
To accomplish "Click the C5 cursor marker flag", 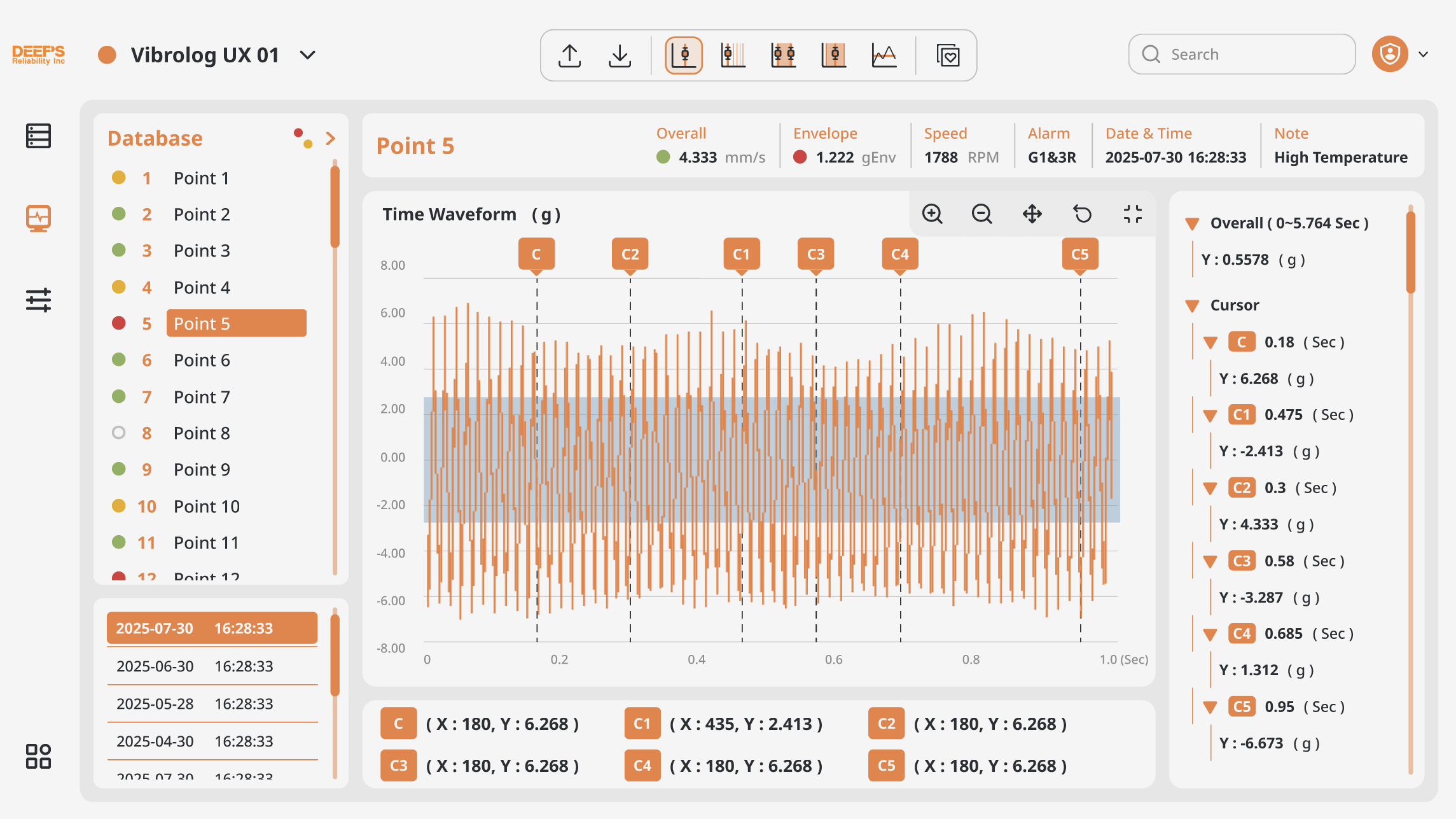I will tap(1080, 255).
